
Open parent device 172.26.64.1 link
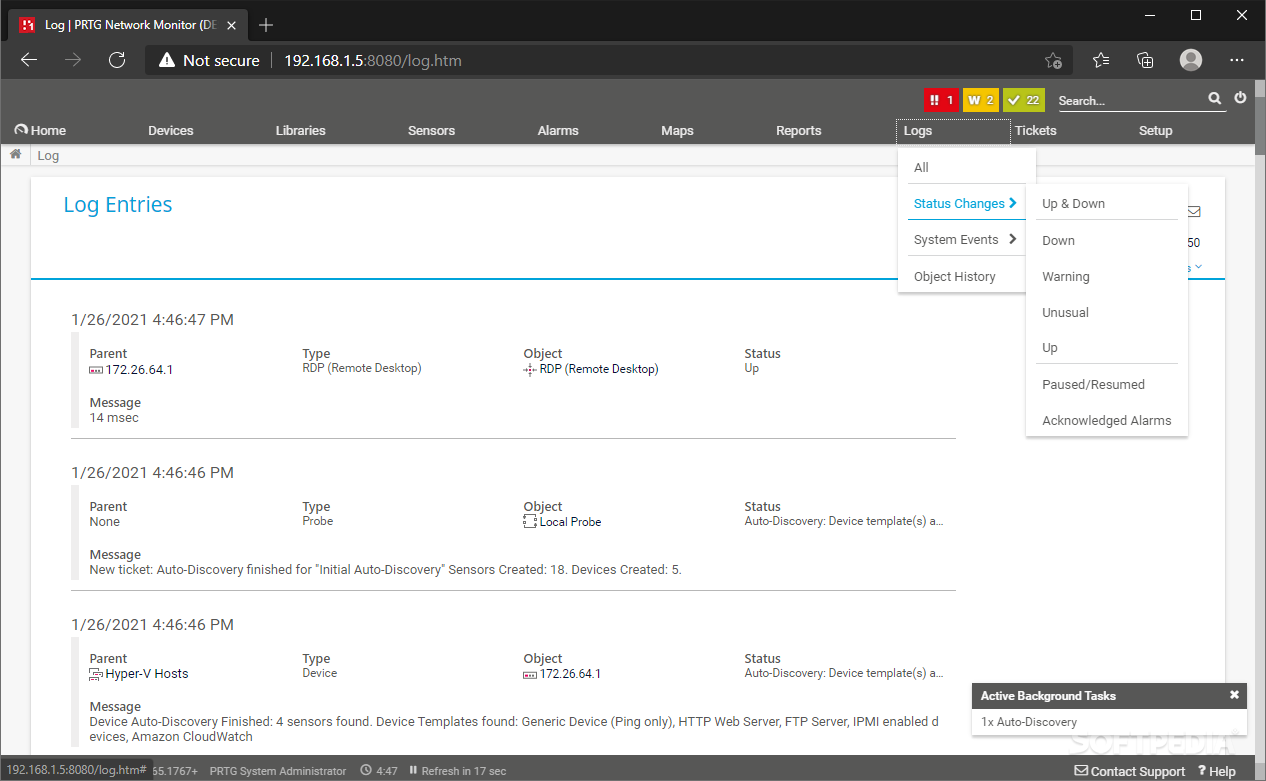point(139,370)
